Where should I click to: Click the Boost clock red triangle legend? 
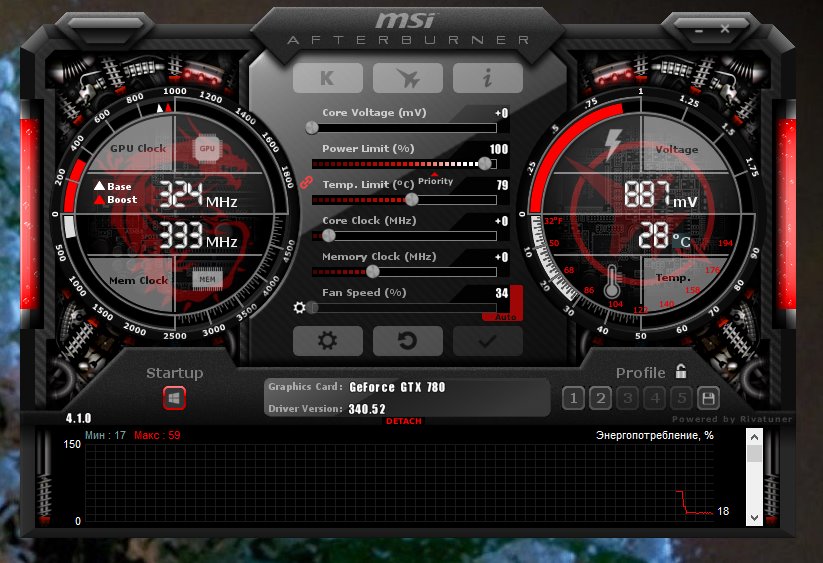click(x=115, y=199)
